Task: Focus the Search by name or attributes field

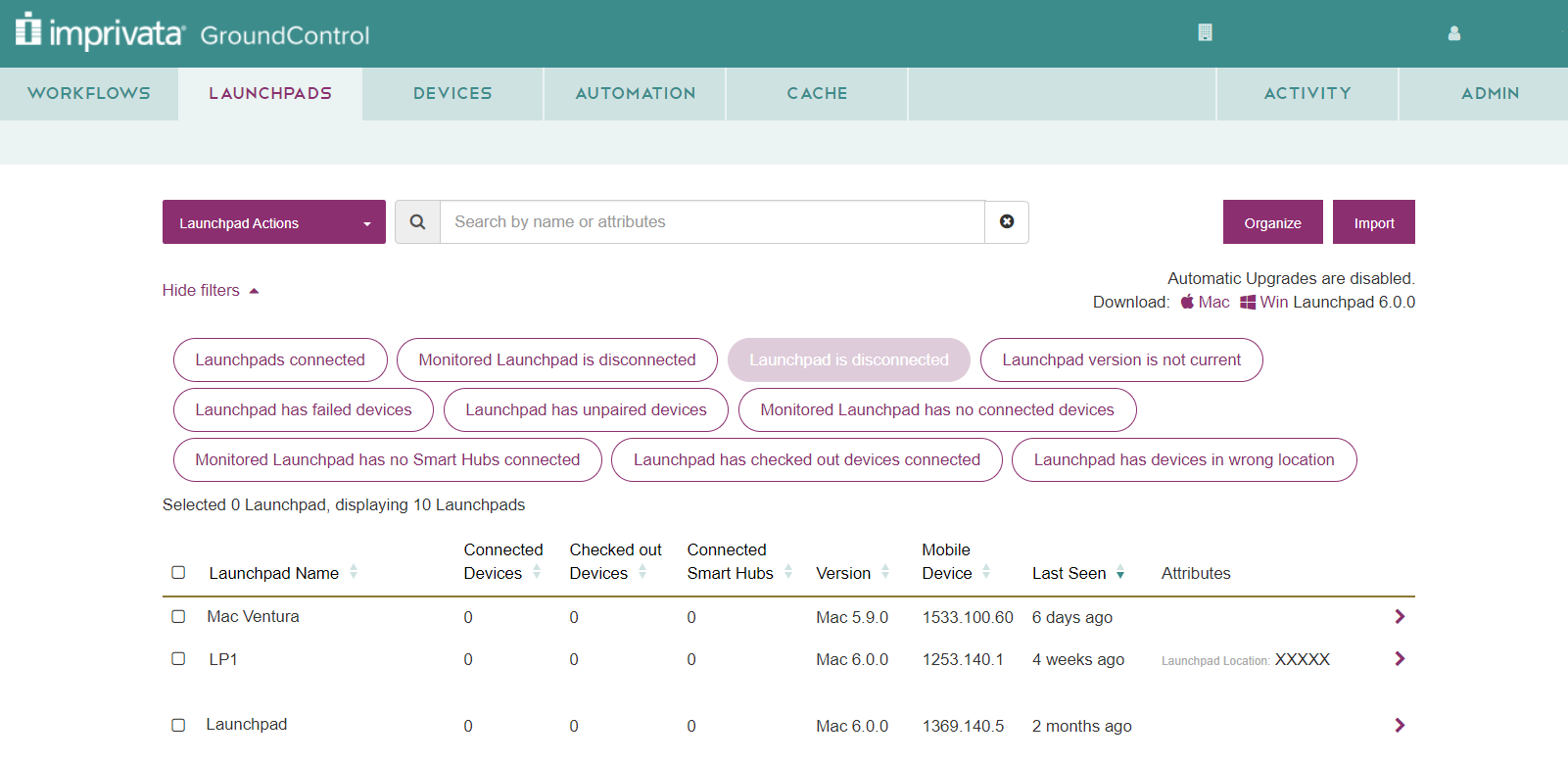Action: pyautogui.click(x=713, y=222)
